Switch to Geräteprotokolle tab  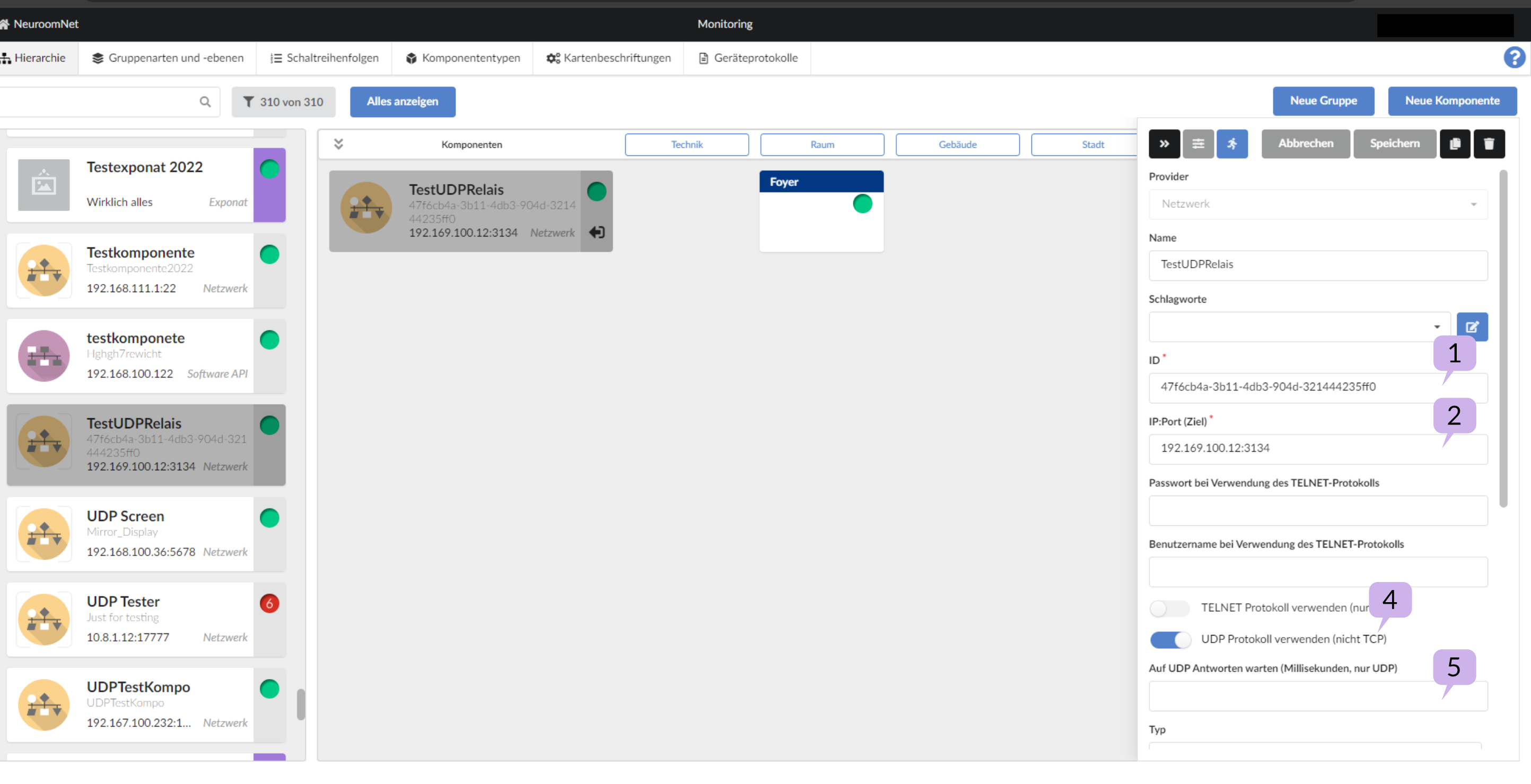(748, 58)
